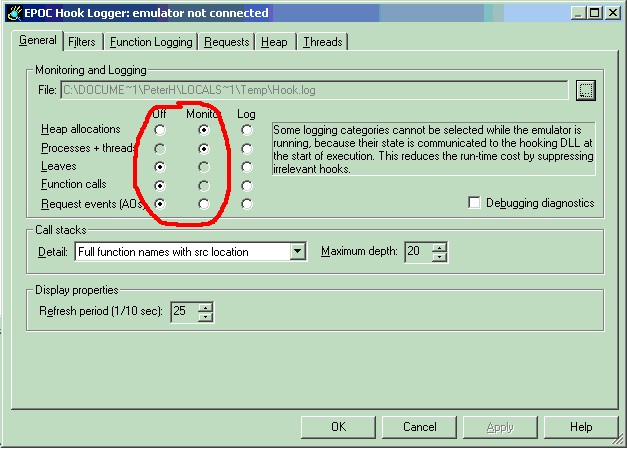Click the Leaves label
The image size is (627, 450).
tap(58, 166)
